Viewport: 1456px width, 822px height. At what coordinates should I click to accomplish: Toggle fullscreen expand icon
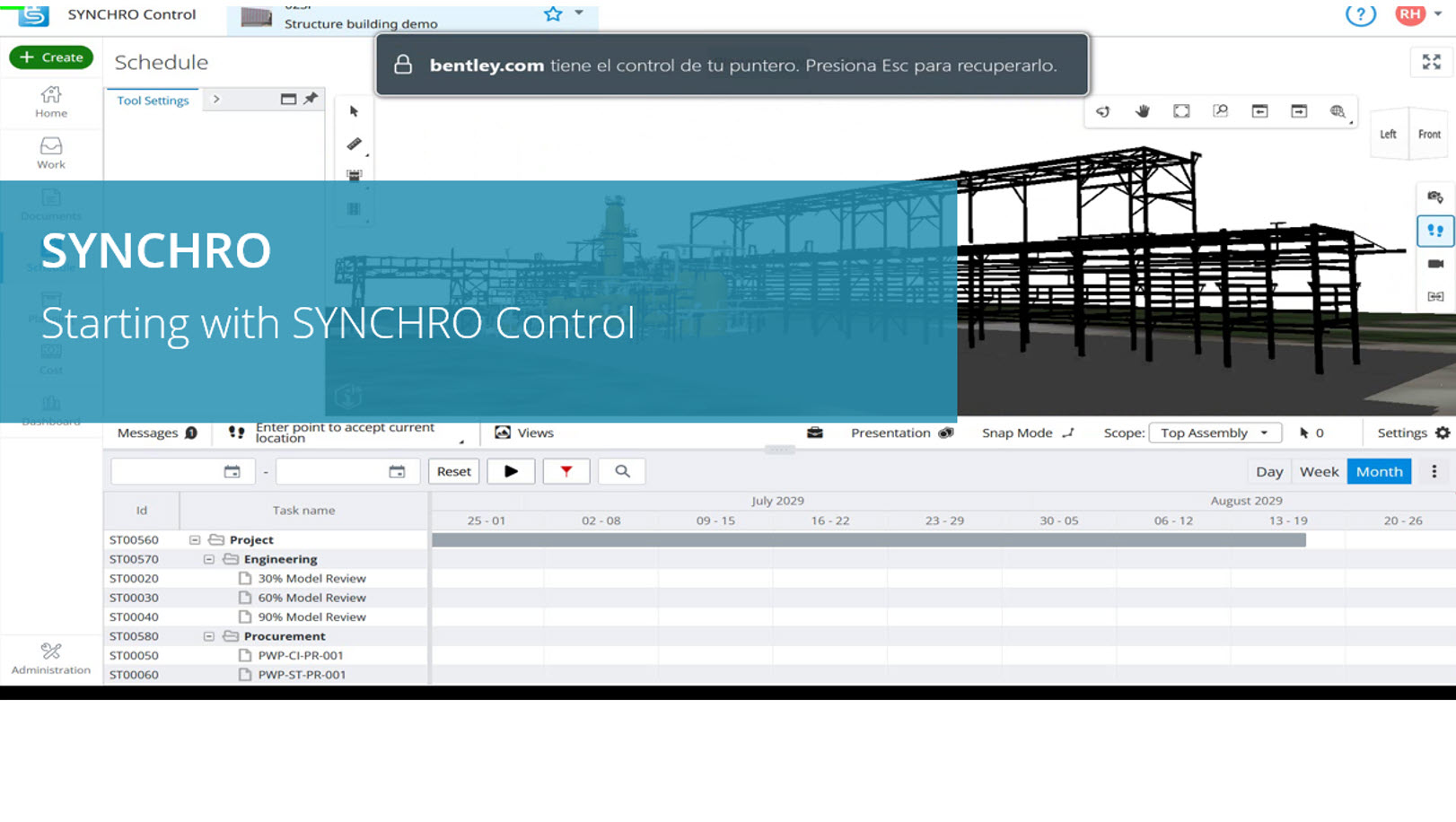pos(1431,62)
